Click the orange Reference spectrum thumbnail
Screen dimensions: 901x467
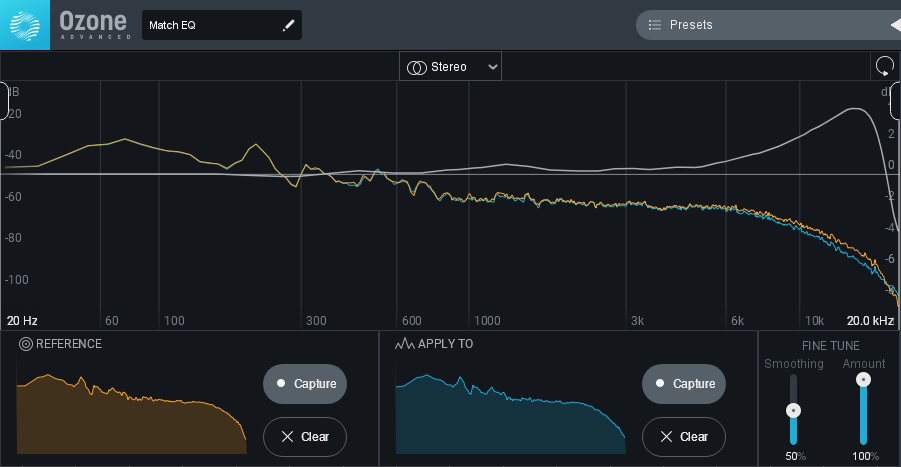[x=132, y=414]
